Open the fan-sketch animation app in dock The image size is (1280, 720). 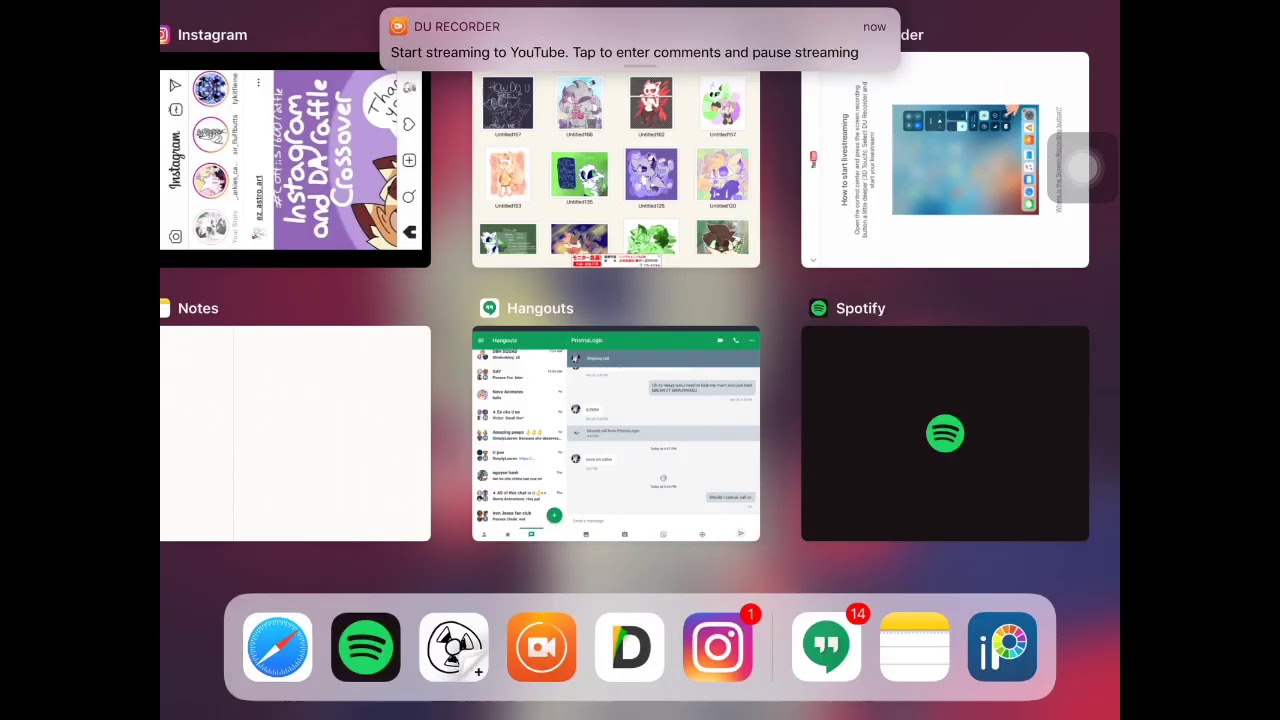[x=454, y=648]
